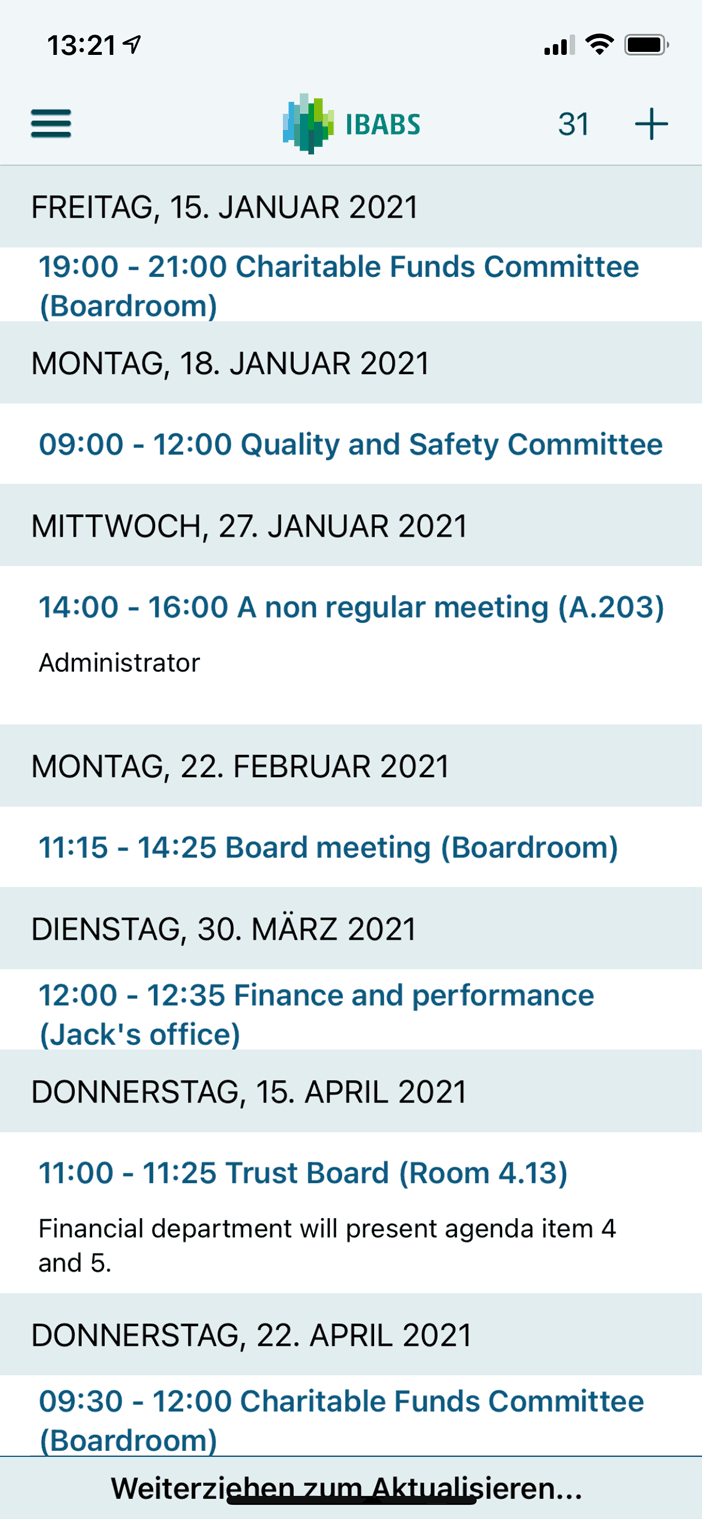Tap the Freitag, 15. Januar 2021 header

click(x=351, y=207)
